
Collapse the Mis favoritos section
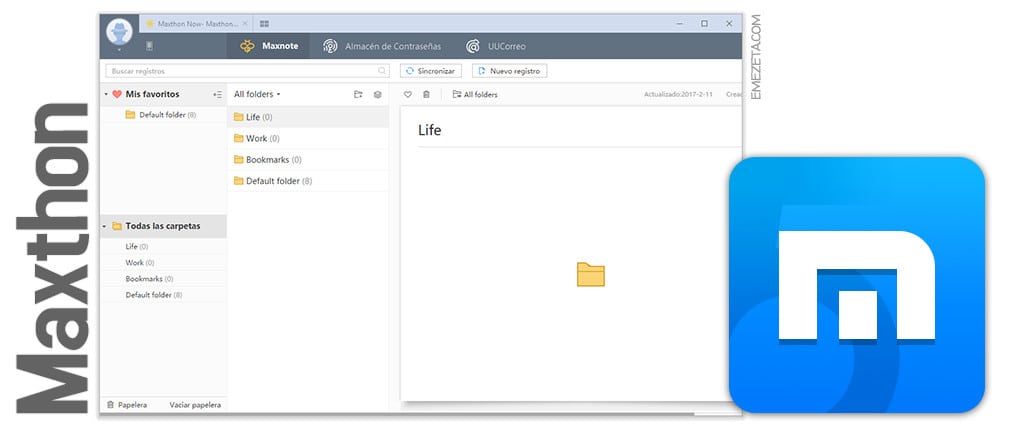(106, 94)
